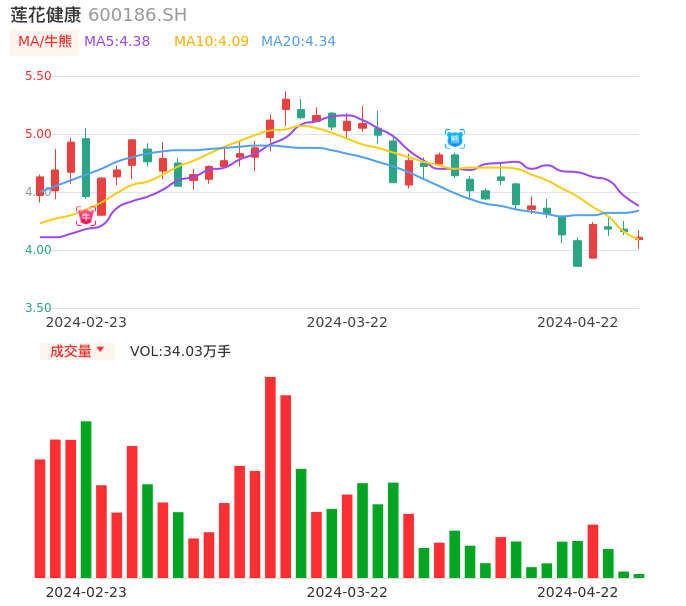Click the highest red candlestick near 5.30
The height and width of the screenshot is (606, 686).
click(285, 104)
